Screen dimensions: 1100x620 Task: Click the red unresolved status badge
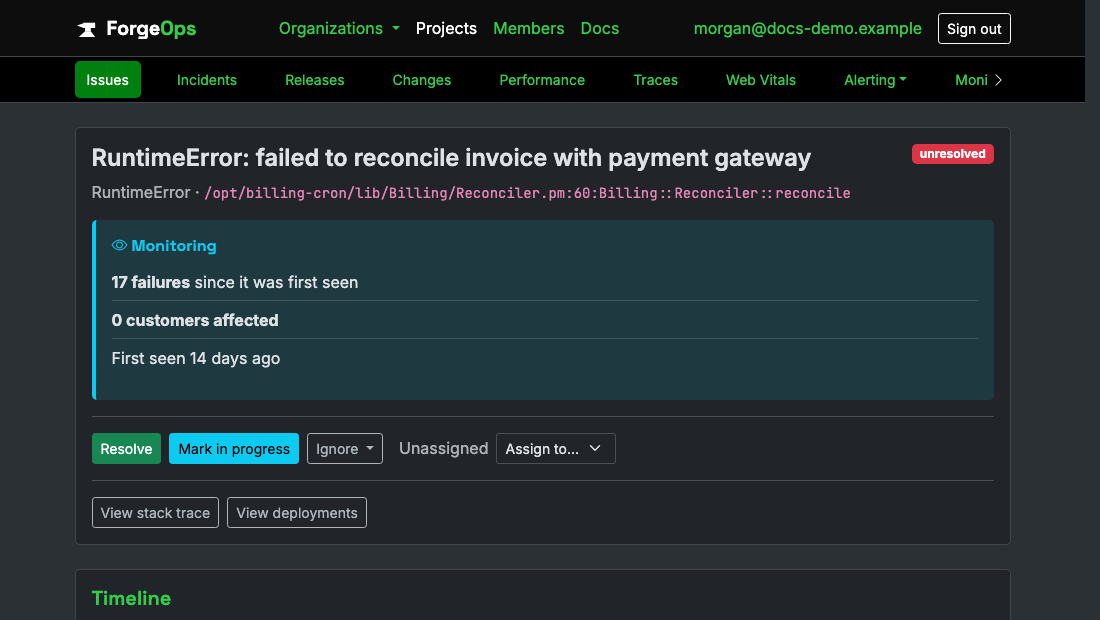click(x=952, y=154)
